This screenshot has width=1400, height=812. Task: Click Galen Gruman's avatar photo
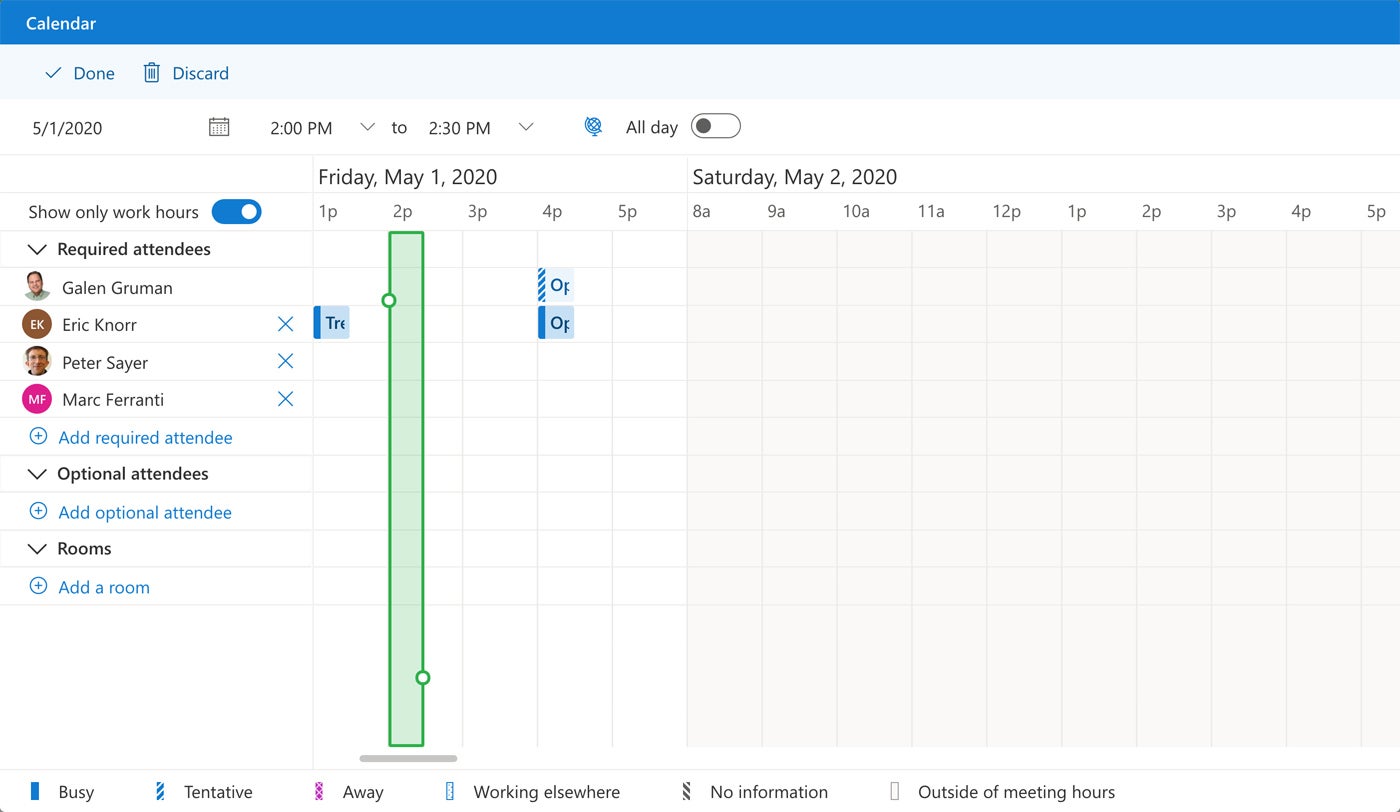(x=37, y=287)
